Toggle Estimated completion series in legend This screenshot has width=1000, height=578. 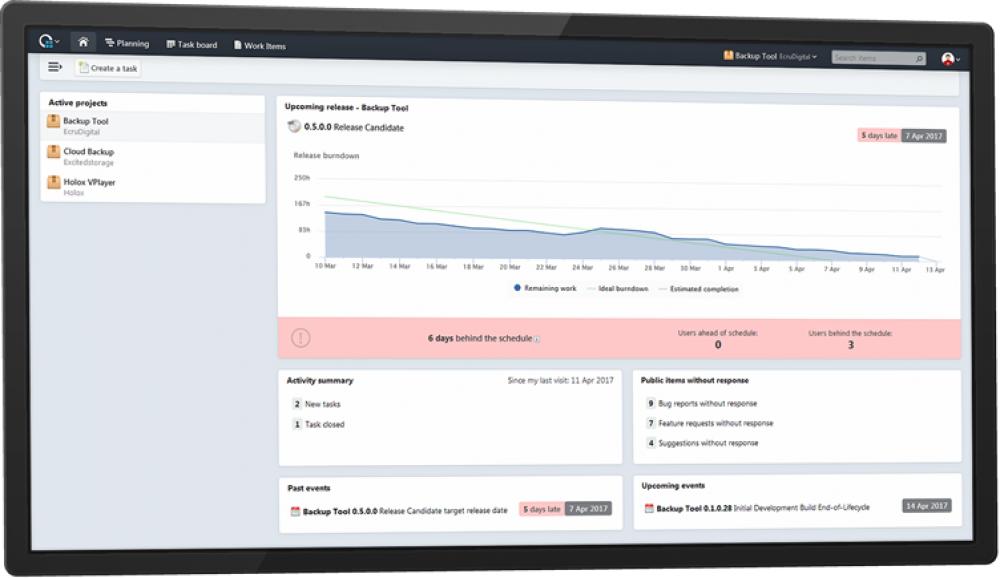[x=698, y=289]
